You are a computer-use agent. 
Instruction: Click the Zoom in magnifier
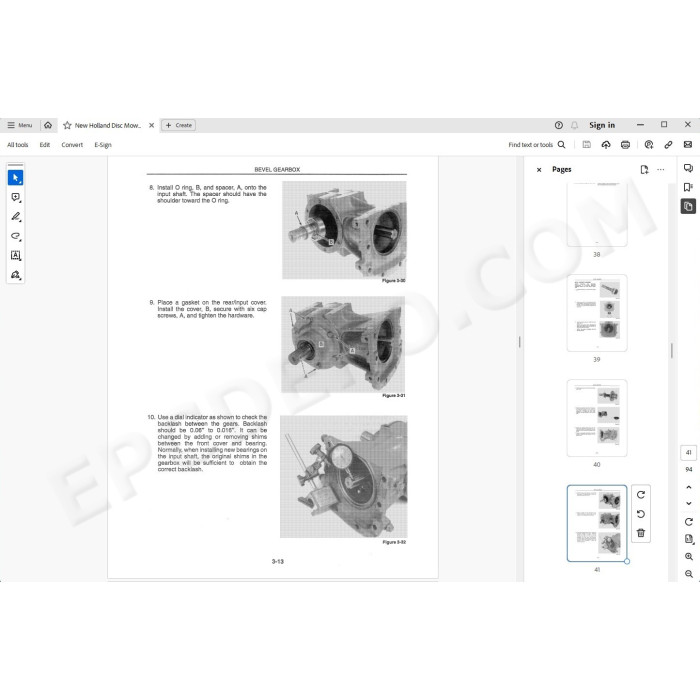point(689,556)
